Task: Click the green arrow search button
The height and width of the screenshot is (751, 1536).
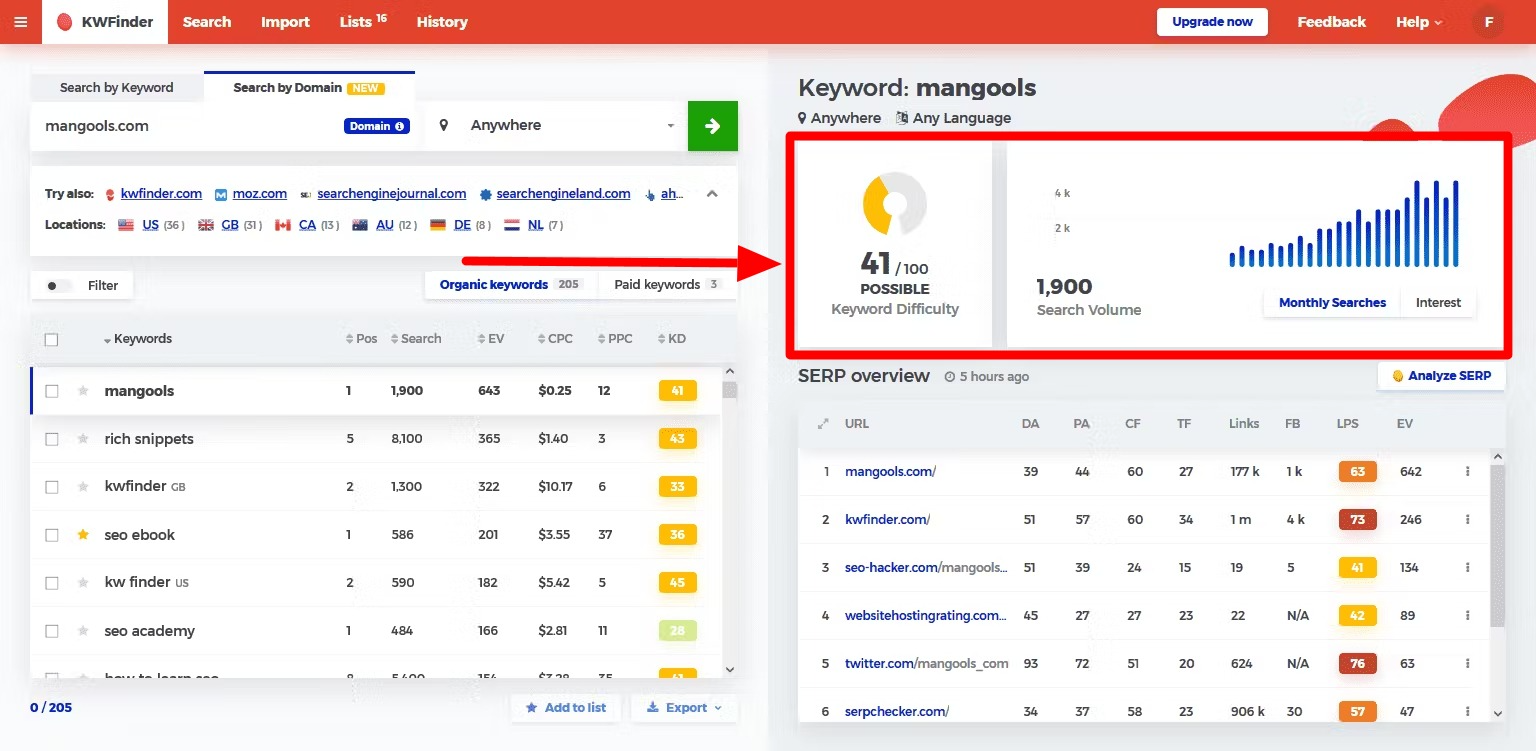Action: 713,126
